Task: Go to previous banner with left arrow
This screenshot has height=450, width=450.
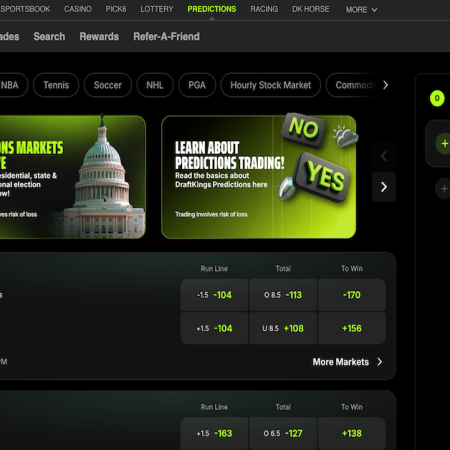Action: pyautogui.click(x=384, y=156)
